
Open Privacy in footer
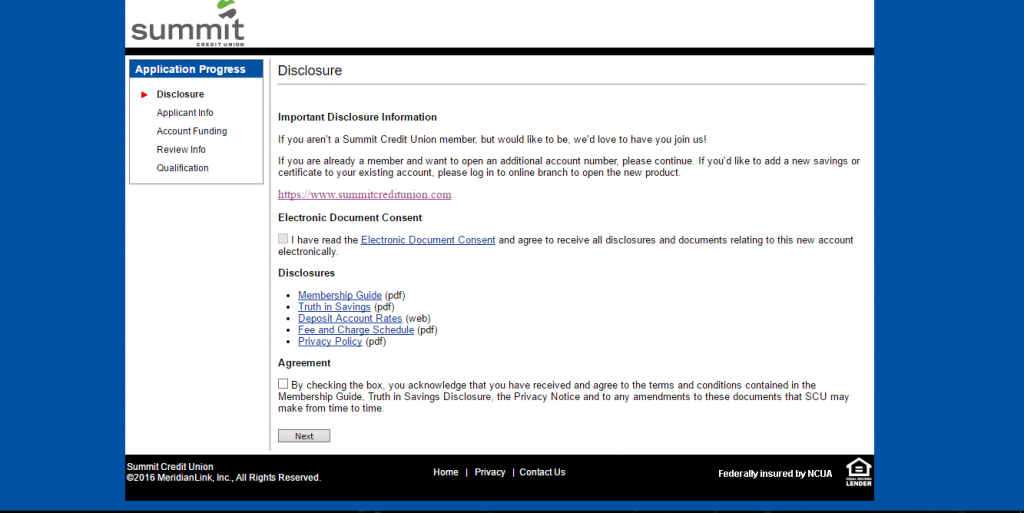point(490,472)
